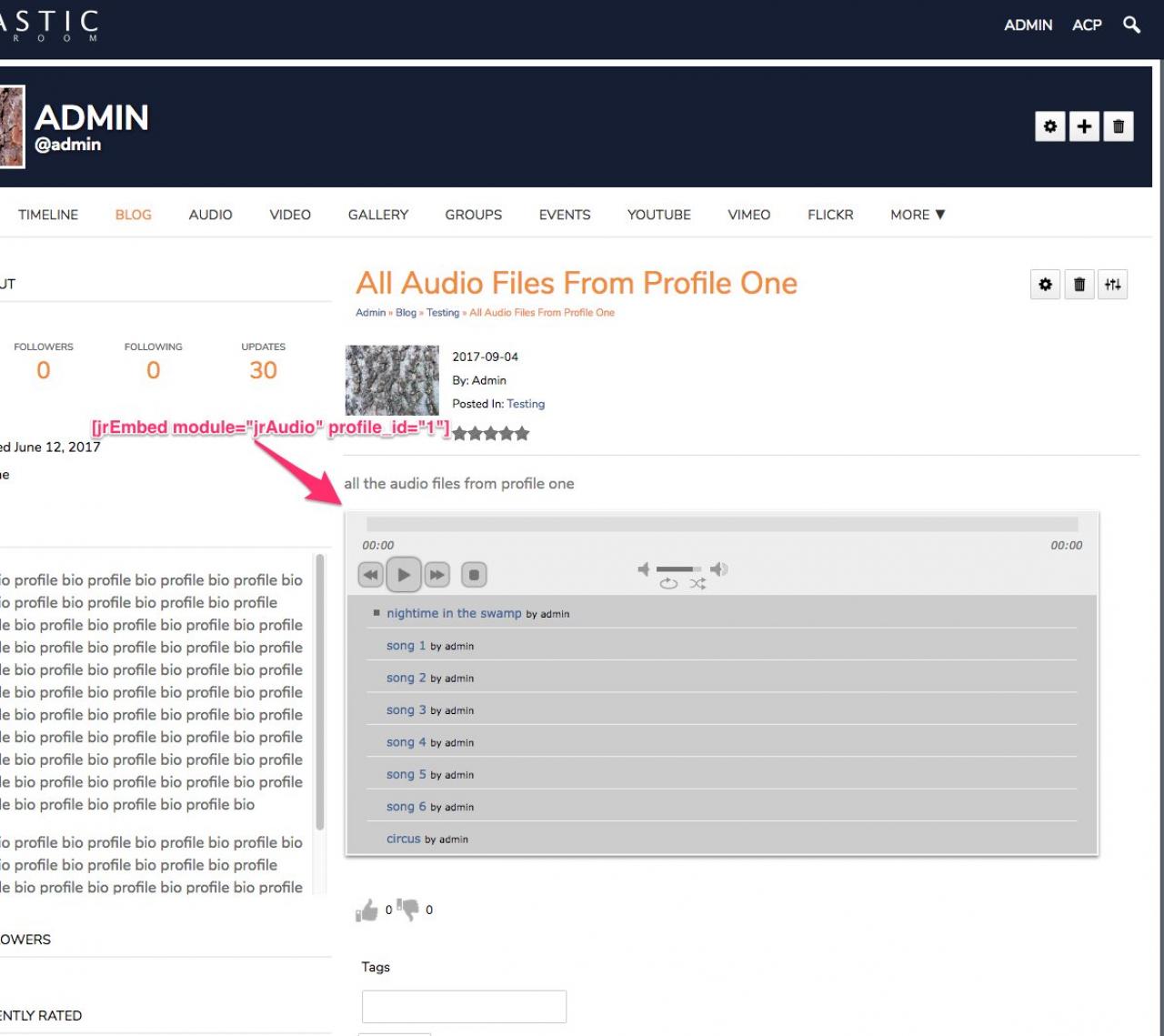Open profile settings gear in banner
Viewport: 1164px width, 1036px height.
coord(1050,126)
